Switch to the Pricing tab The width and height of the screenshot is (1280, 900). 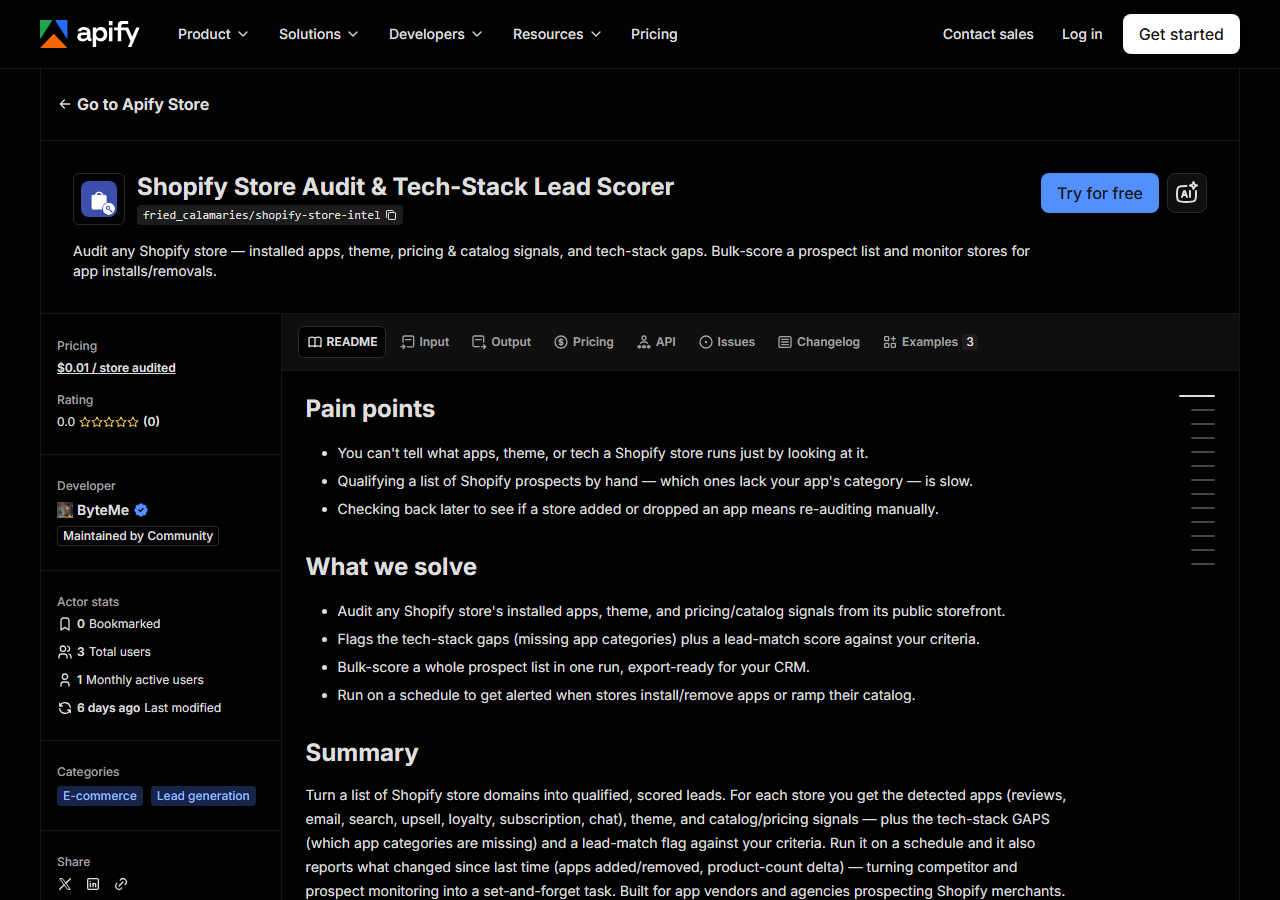tap(584, 342)
